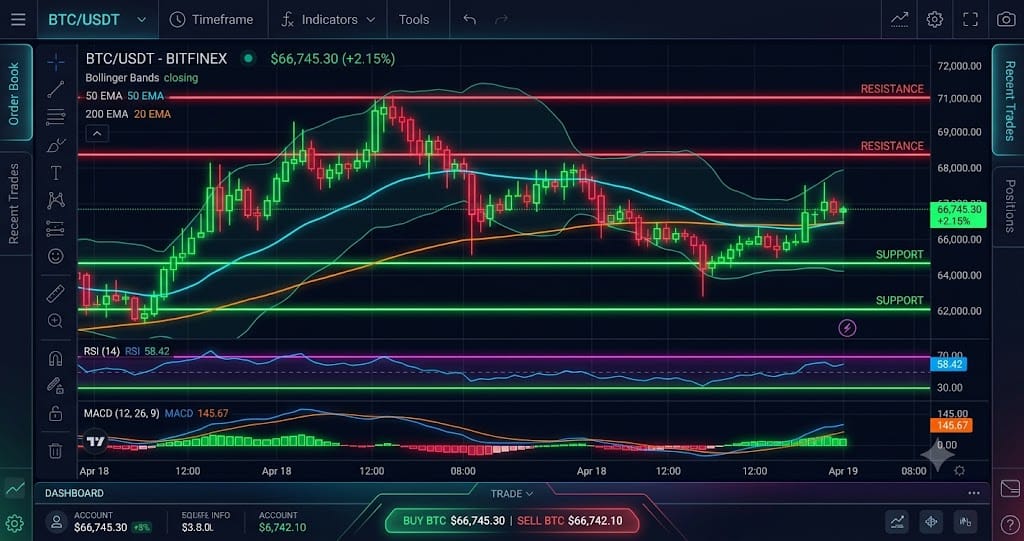Expand the TRADE dropdown
Viewport: 1024px width, 541px height.
(512, 494)
